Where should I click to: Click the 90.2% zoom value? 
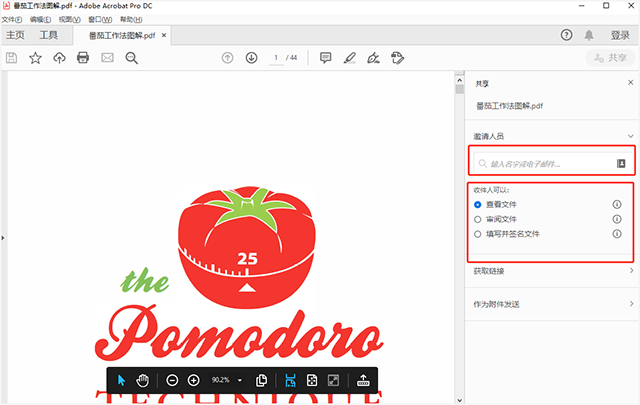(220, 380)
